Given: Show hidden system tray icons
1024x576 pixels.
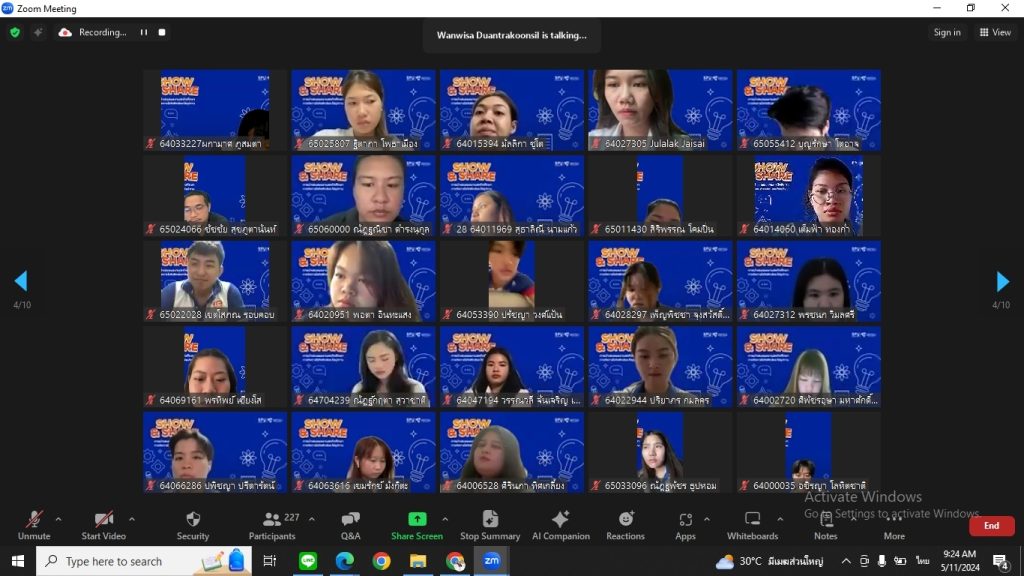Looking at the screenshot, I should click(846, 561).
